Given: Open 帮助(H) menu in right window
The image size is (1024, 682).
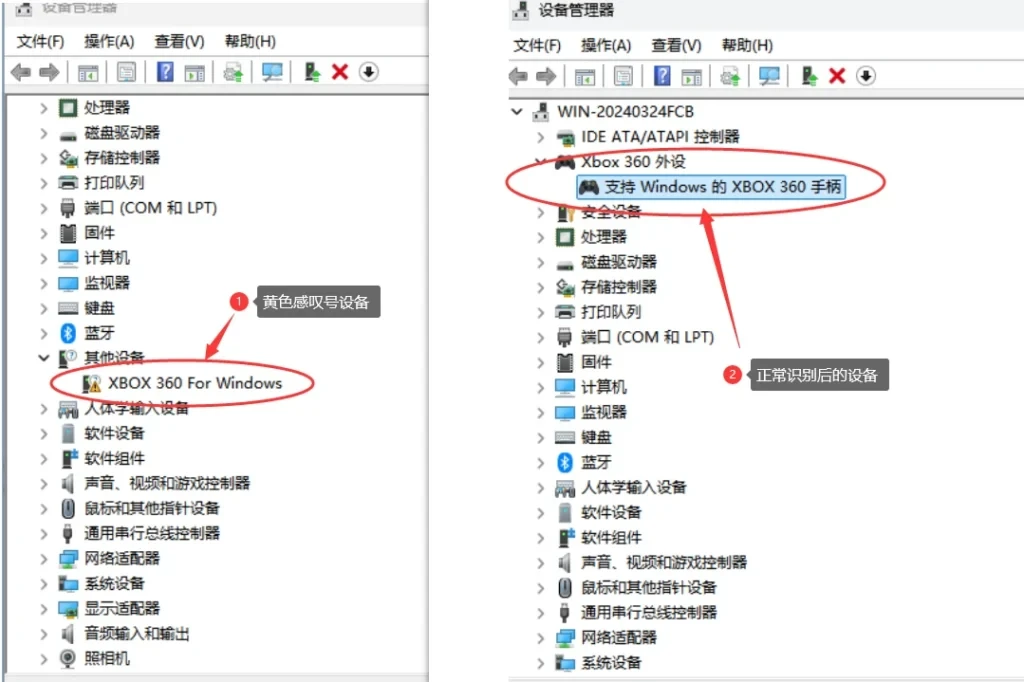Looking at the screenshot, I should pos(747,46).
